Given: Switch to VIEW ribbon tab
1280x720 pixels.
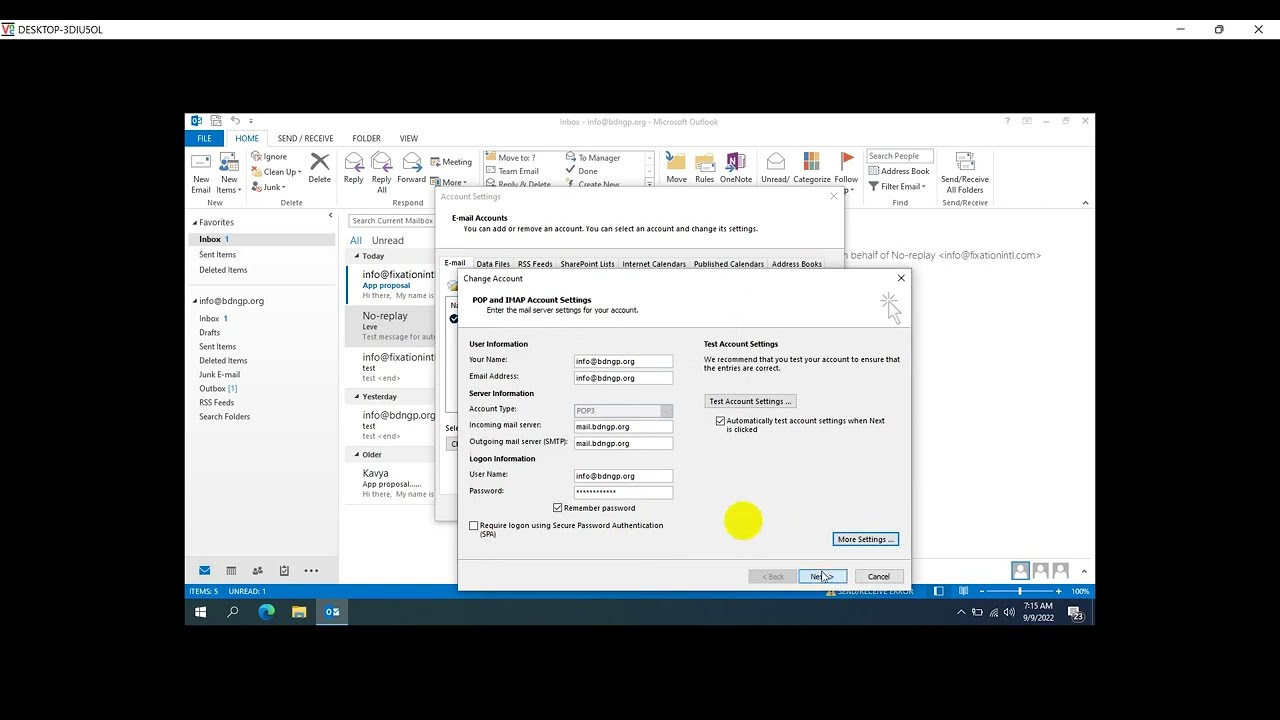Looking at the screenshot, I should pos(409,138).
